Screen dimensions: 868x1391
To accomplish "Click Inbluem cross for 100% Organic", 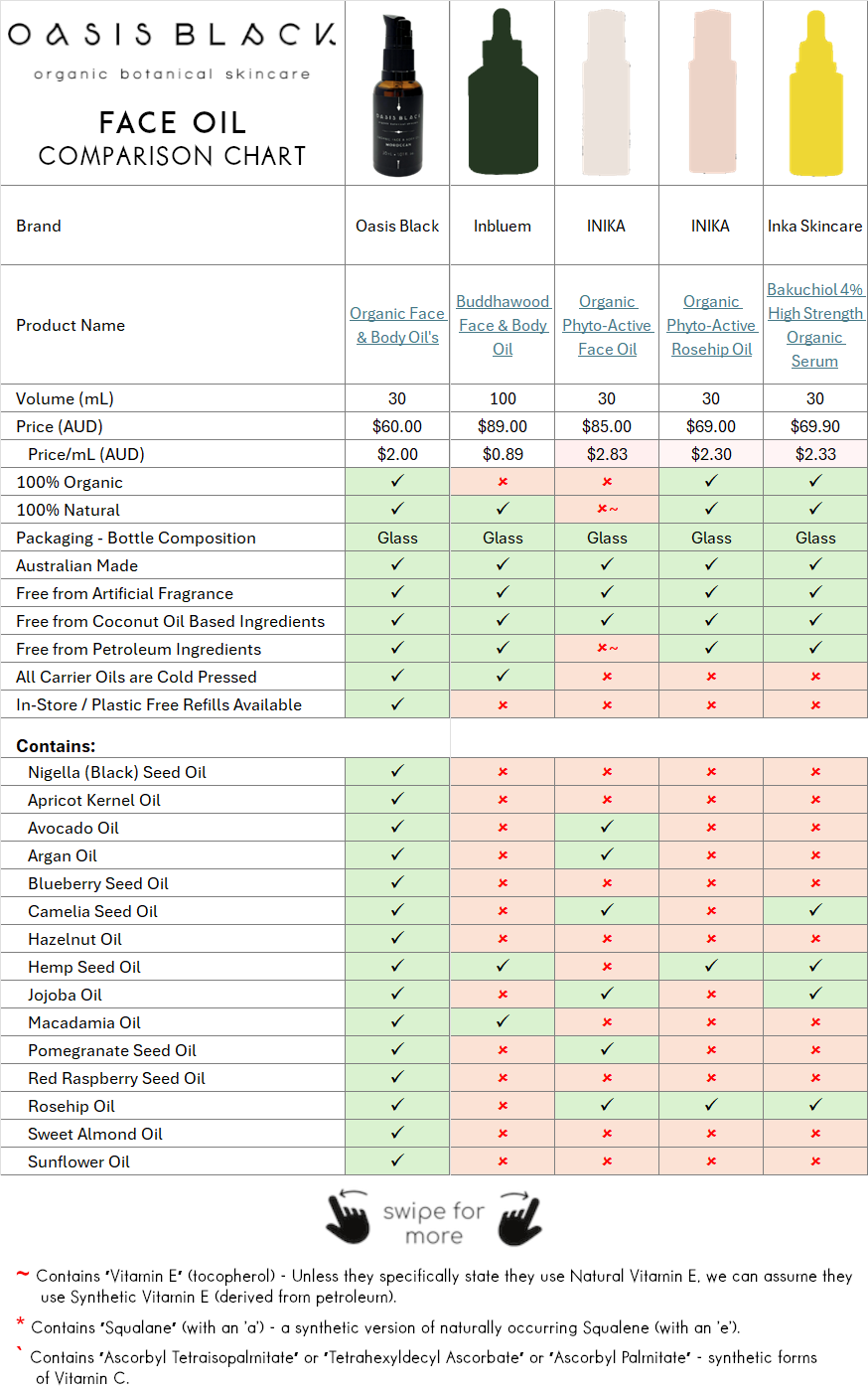I will pyautogui.click(x=503, y=482).
